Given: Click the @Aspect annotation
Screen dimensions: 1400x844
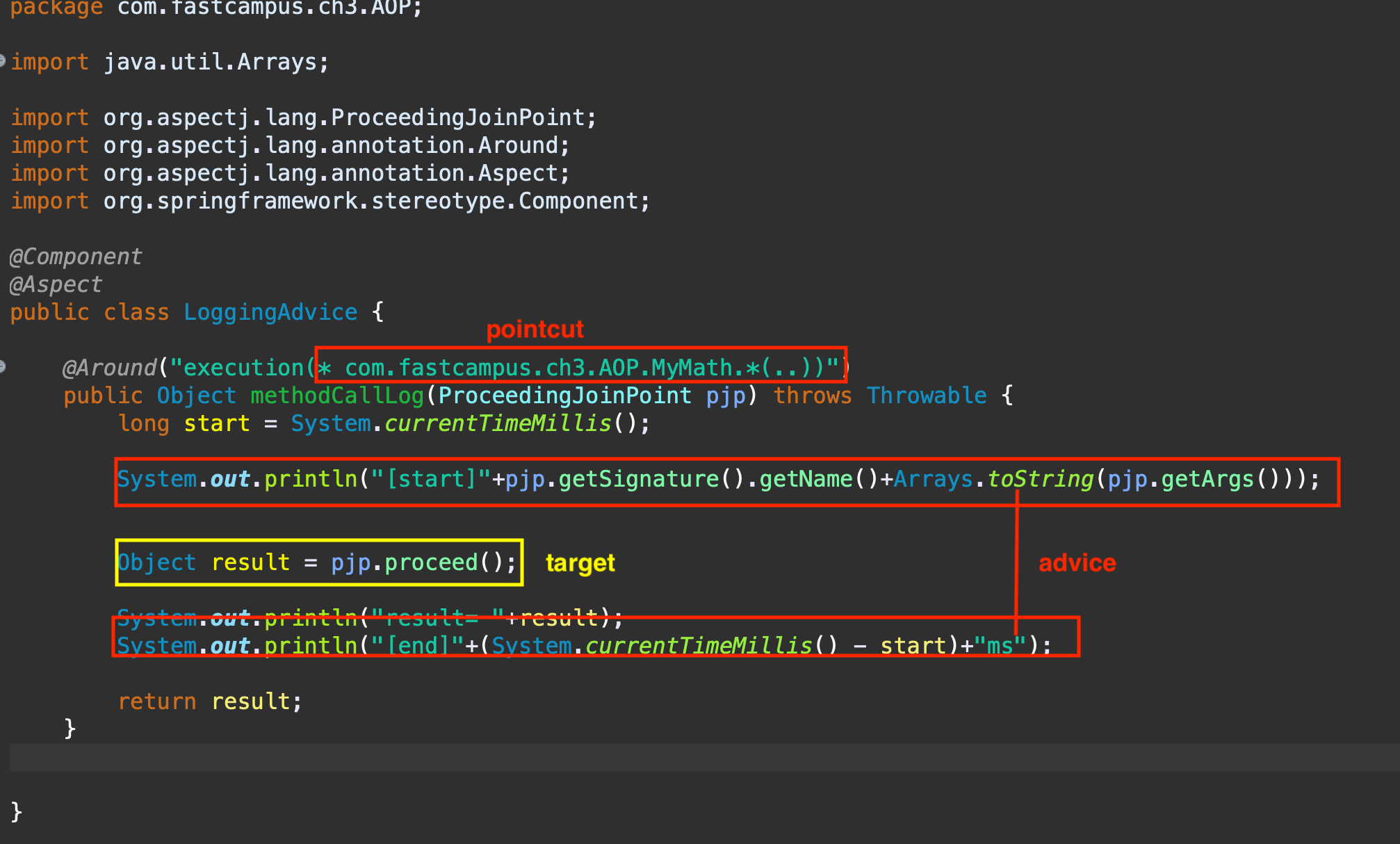Looking at the screenshot, I should coord(56,284).
